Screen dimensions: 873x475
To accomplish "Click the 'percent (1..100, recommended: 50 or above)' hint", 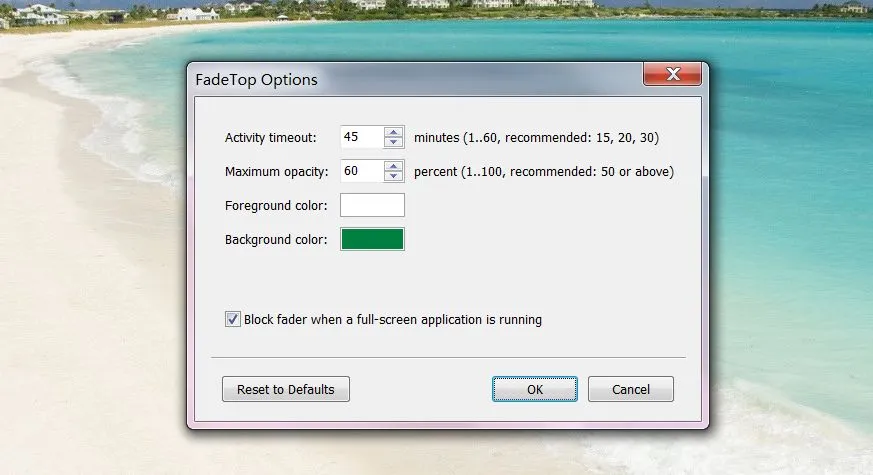I will coord(544,172).
